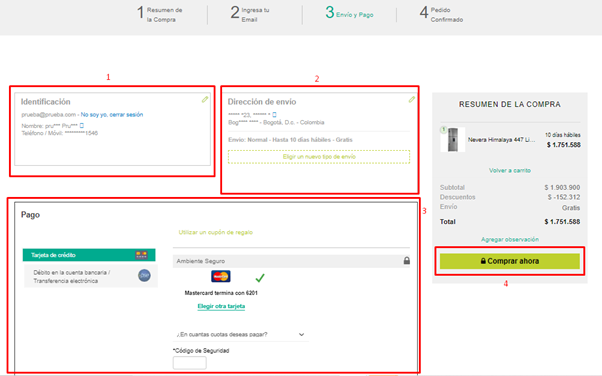This screenshot has width=602, height=376.
Task: Click the Código de Seguridad input field
Action: coord(190,363)
